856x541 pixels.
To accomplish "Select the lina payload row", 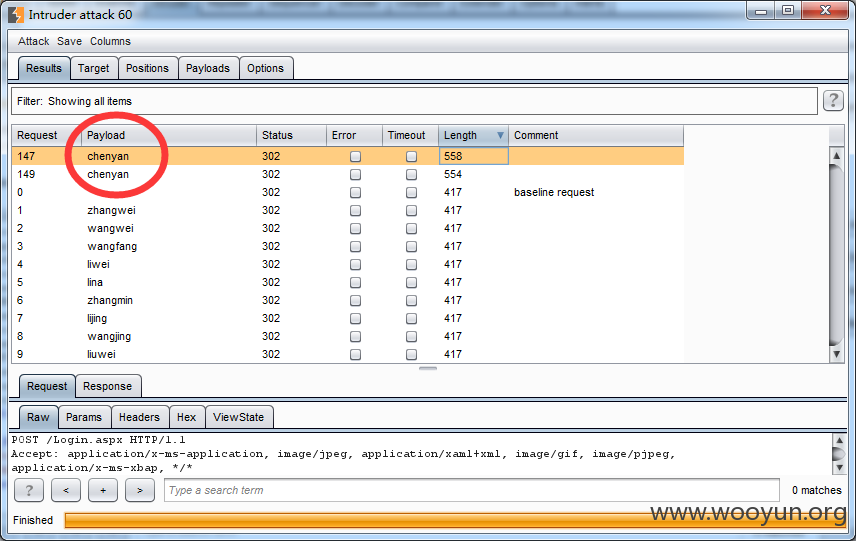I will tap(347, 282).
